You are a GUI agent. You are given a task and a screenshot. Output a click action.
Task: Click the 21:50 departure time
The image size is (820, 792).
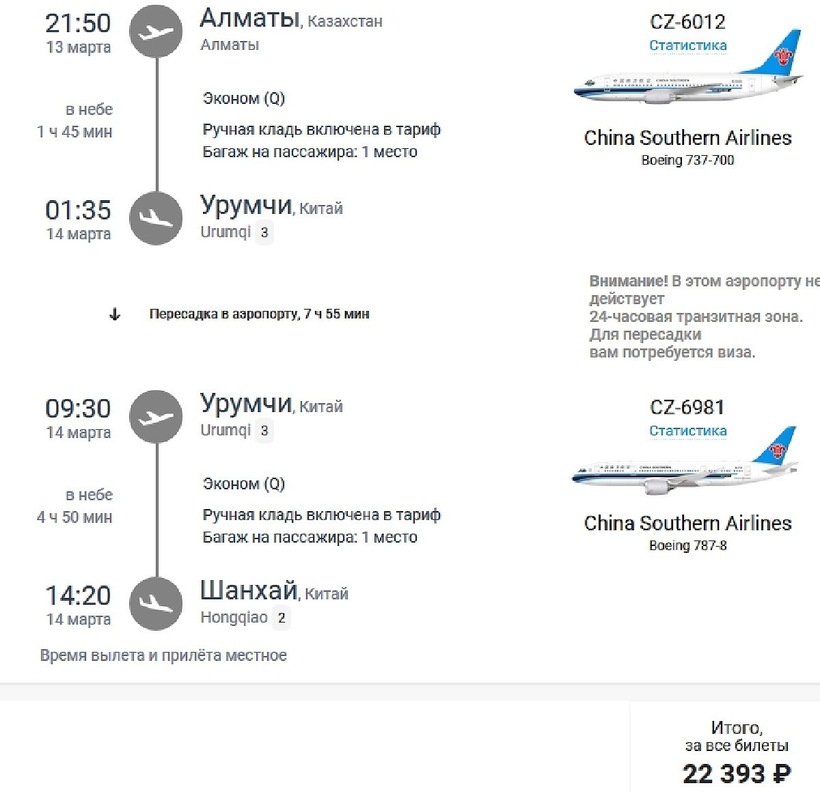pos(78,23)
